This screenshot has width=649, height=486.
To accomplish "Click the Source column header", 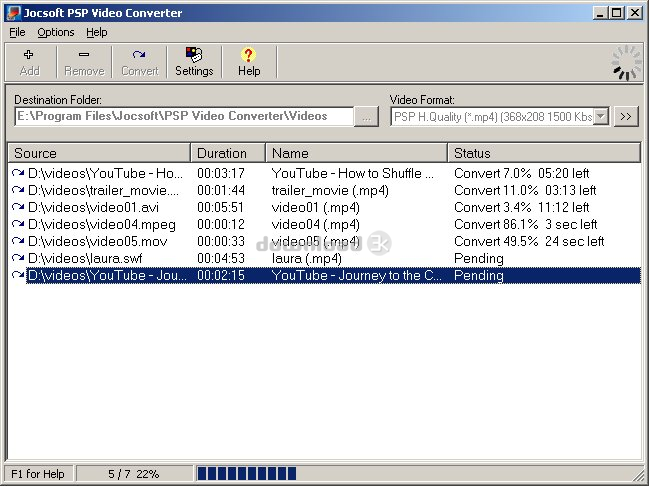I will tap(100, 153).
